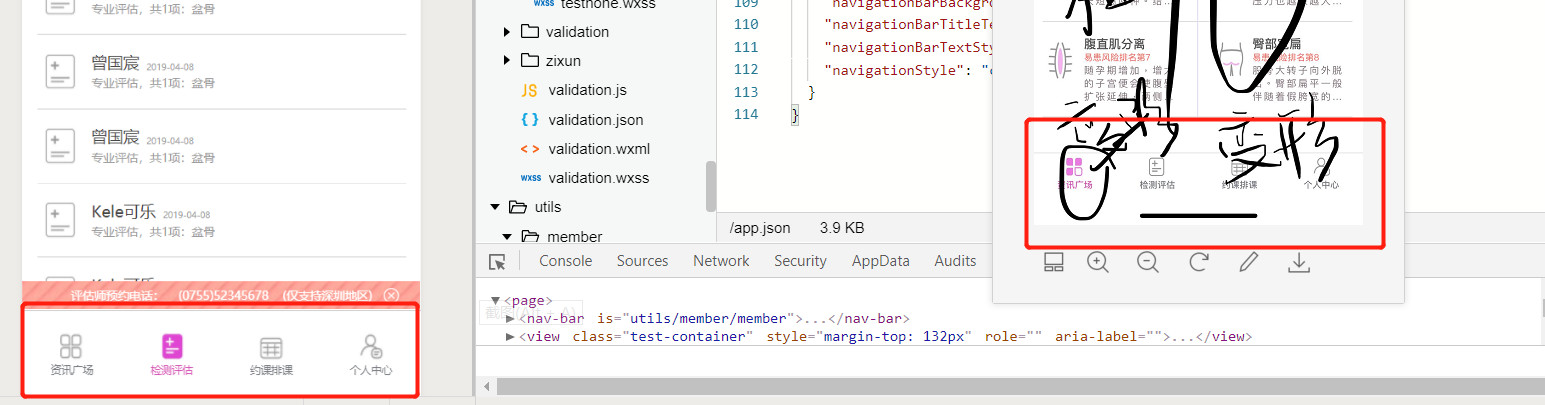This screenshot has height=405, width=1545.
Task: Open validation.wxml file
Action: [598, 149]
